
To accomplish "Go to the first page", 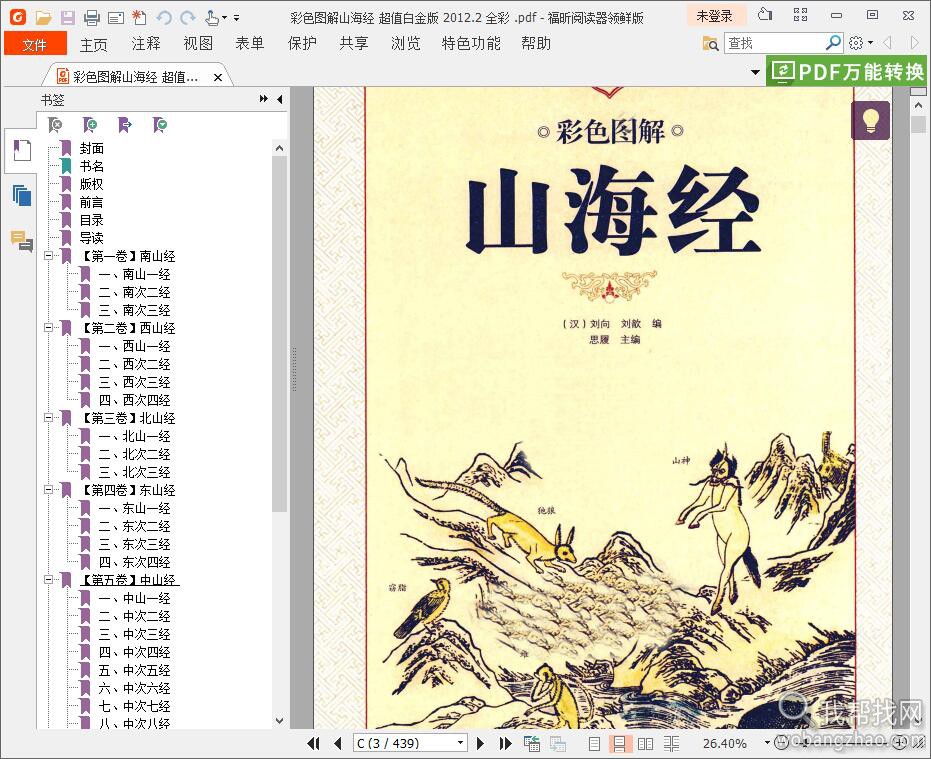I will [x=314, y=743].
